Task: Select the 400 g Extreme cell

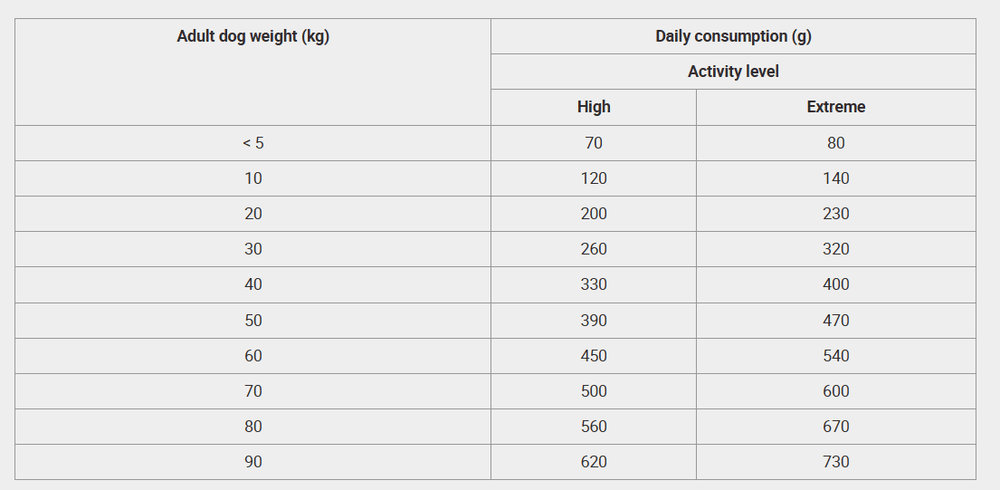Action: click(836, 285)
